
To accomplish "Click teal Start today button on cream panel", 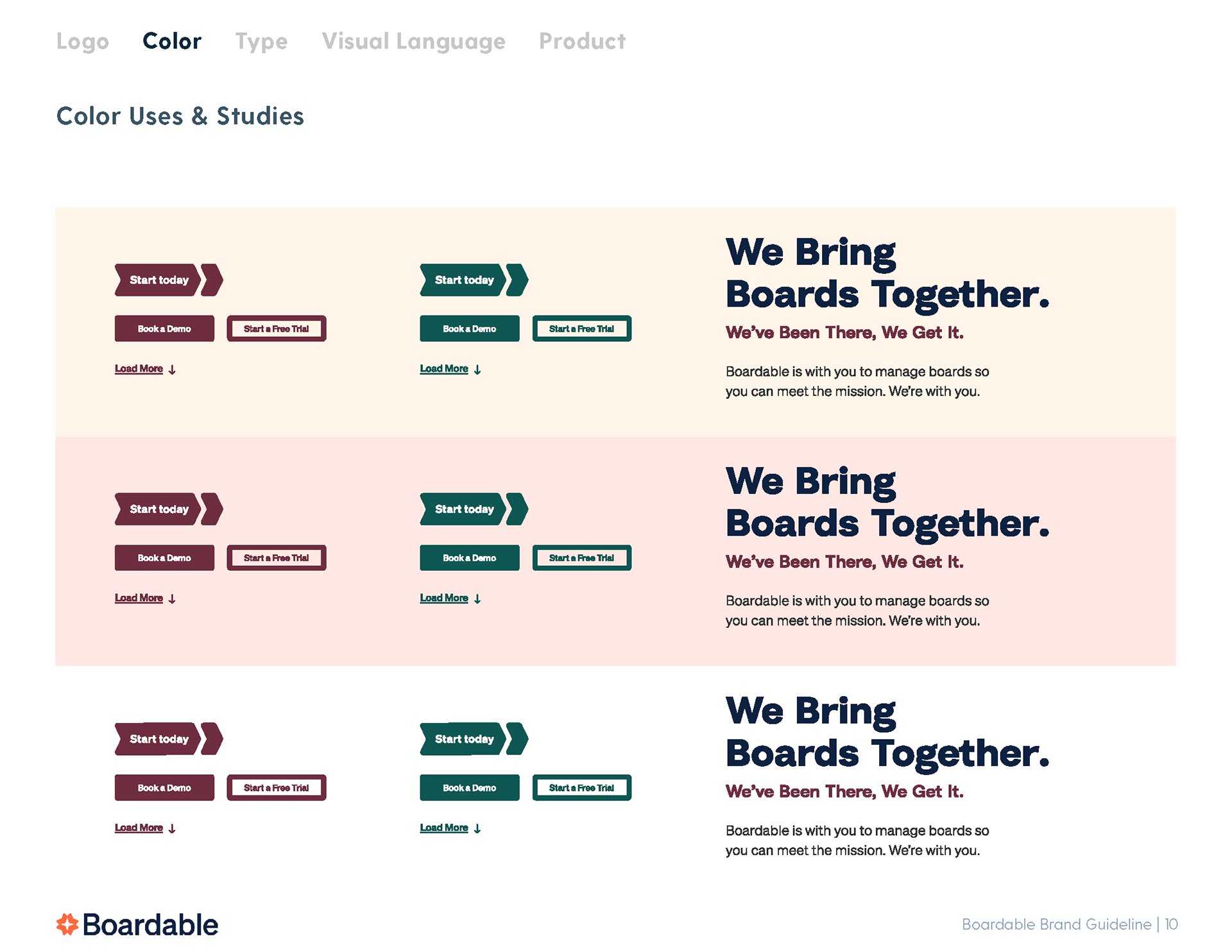I will tap(463, 280).
